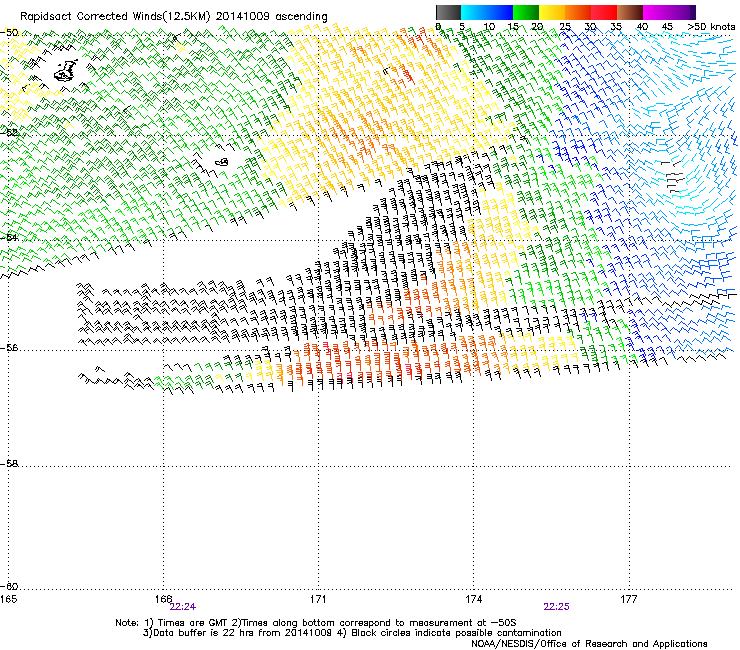This screenshot has width=740, height=650.
Task: Click the '-58' latitude axis label
Action: (x=9, y=464)
